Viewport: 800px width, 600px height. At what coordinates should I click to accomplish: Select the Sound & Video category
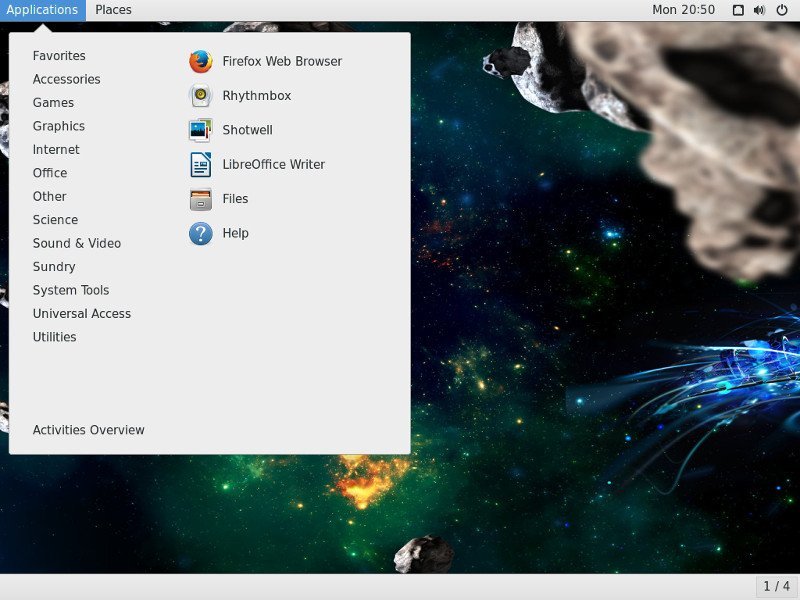(x=77, y=243)
